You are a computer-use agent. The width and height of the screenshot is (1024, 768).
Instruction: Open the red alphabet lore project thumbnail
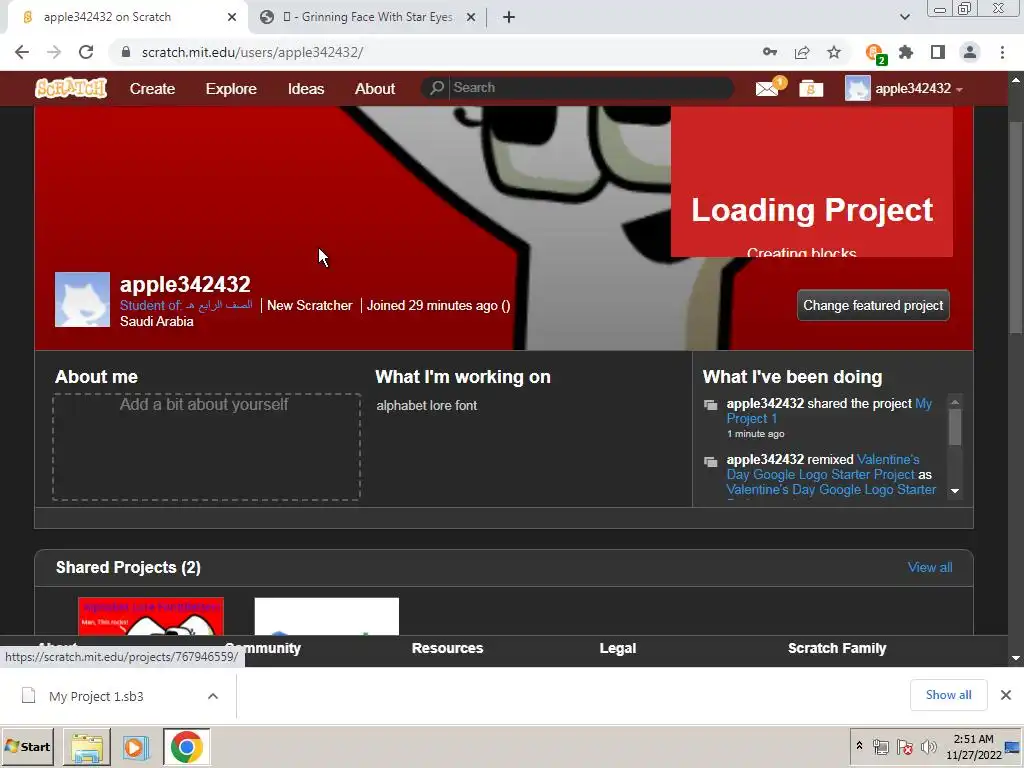click(151, 616)
